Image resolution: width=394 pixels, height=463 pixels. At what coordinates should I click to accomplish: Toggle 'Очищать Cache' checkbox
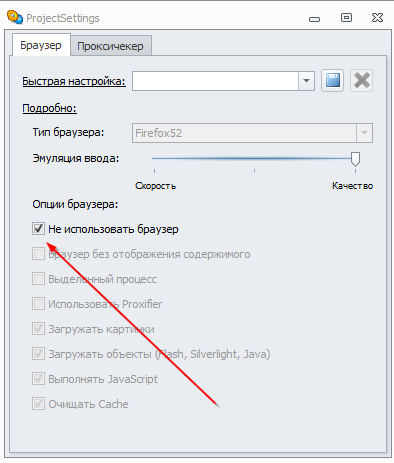coord(38,404)
